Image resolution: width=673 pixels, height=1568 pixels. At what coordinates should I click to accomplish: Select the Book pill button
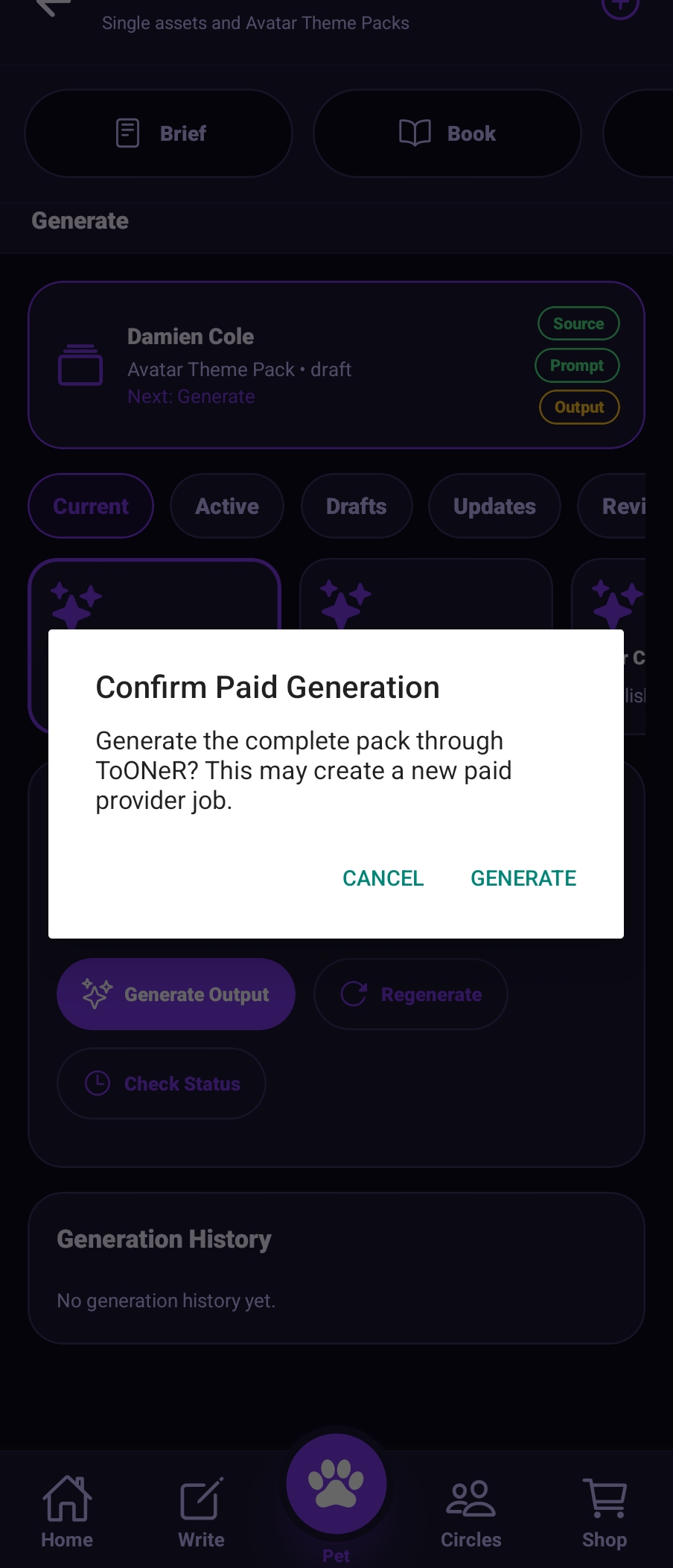point(447,133)
